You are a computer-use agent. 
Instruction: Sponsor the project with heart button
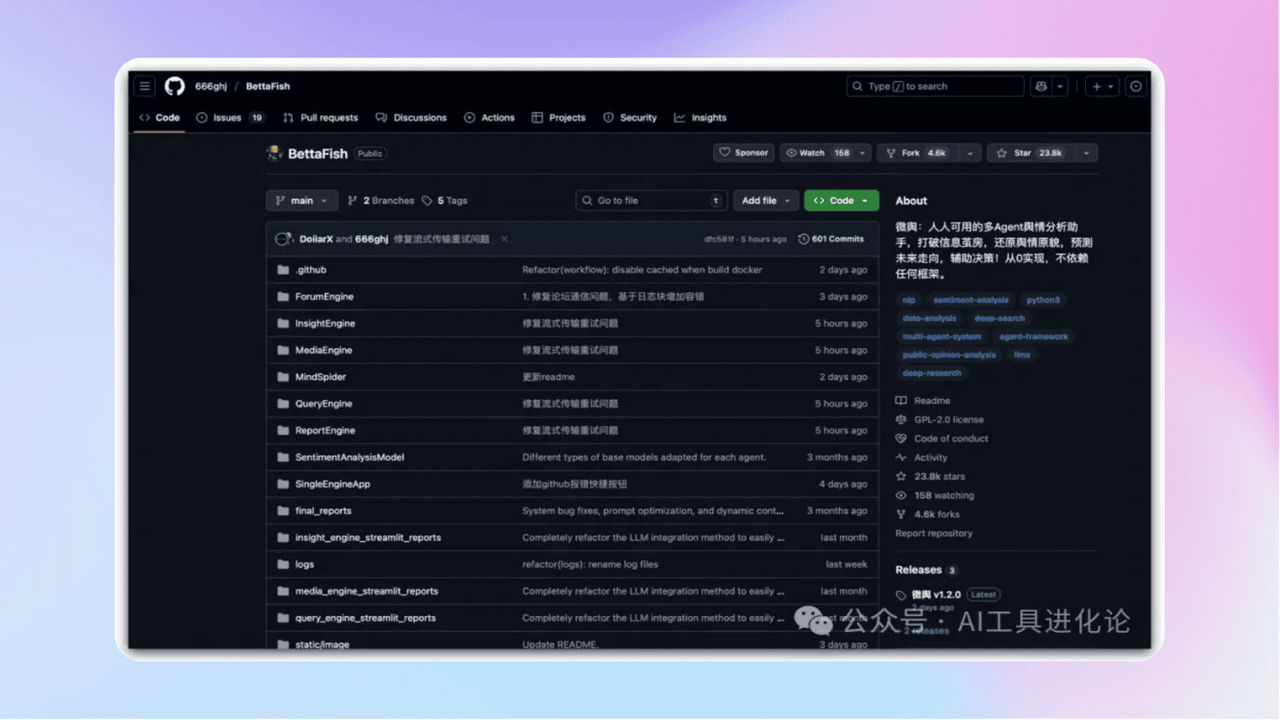point(743,153)
